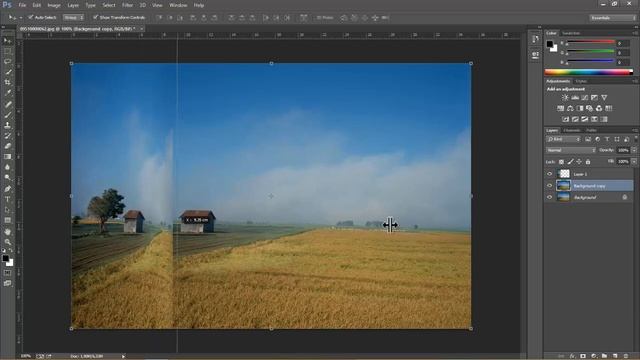Open the File menu
This screenshot has width=640, height=360.
click(x=22, y=5)
